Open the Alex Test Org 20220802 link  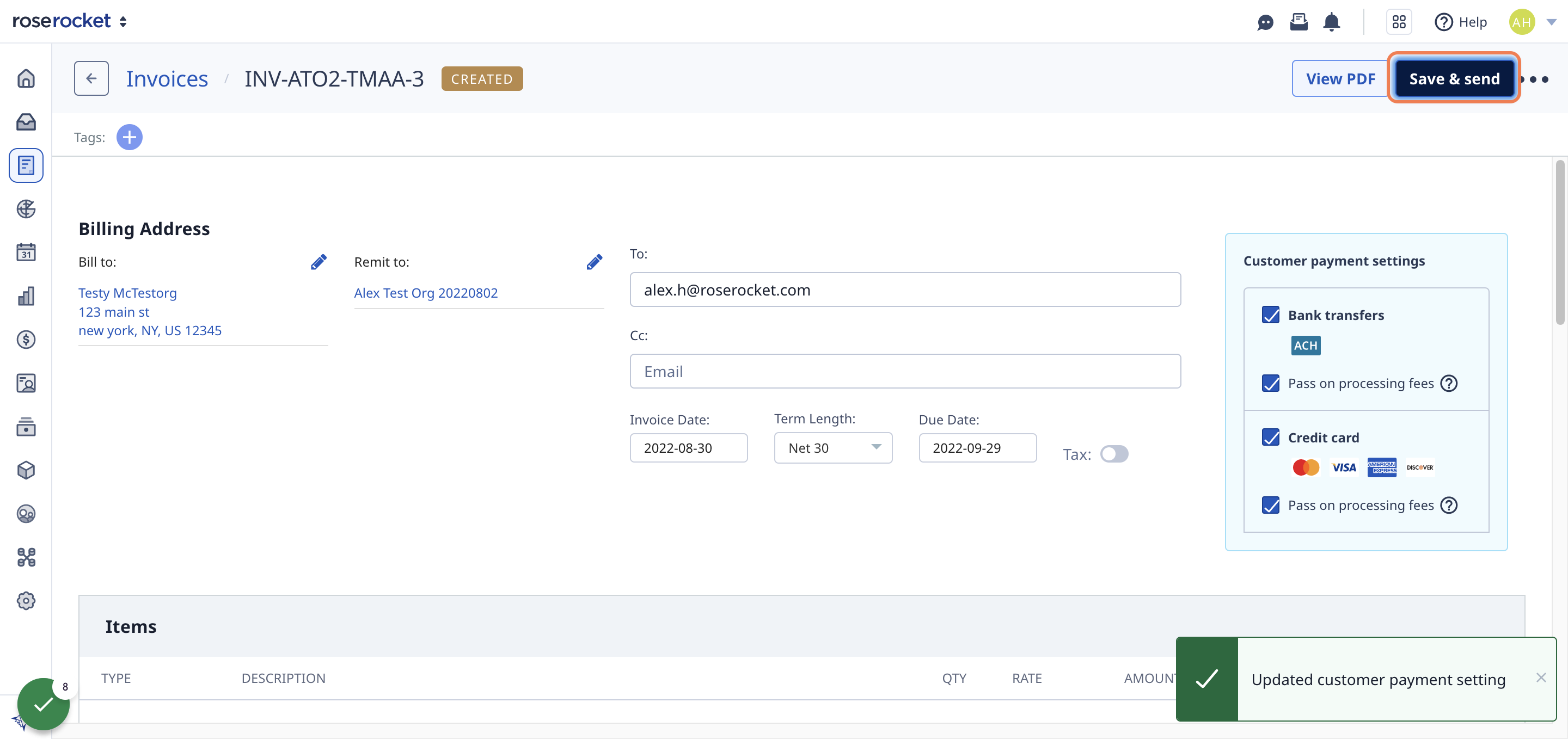425,293
